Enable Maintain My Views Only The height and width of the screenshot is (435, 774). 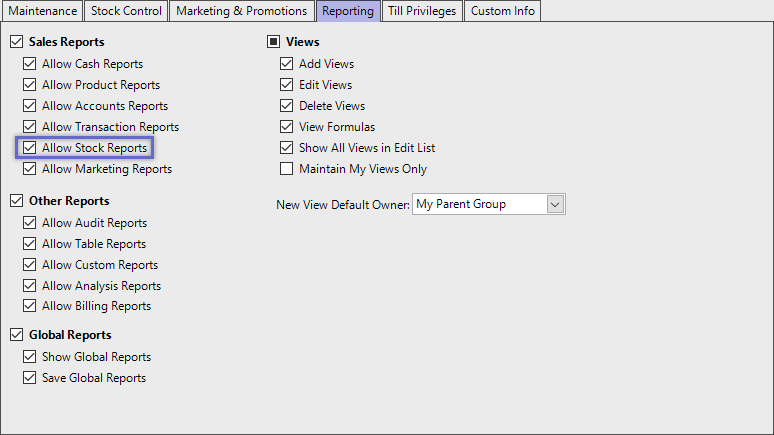pos(287,169)
